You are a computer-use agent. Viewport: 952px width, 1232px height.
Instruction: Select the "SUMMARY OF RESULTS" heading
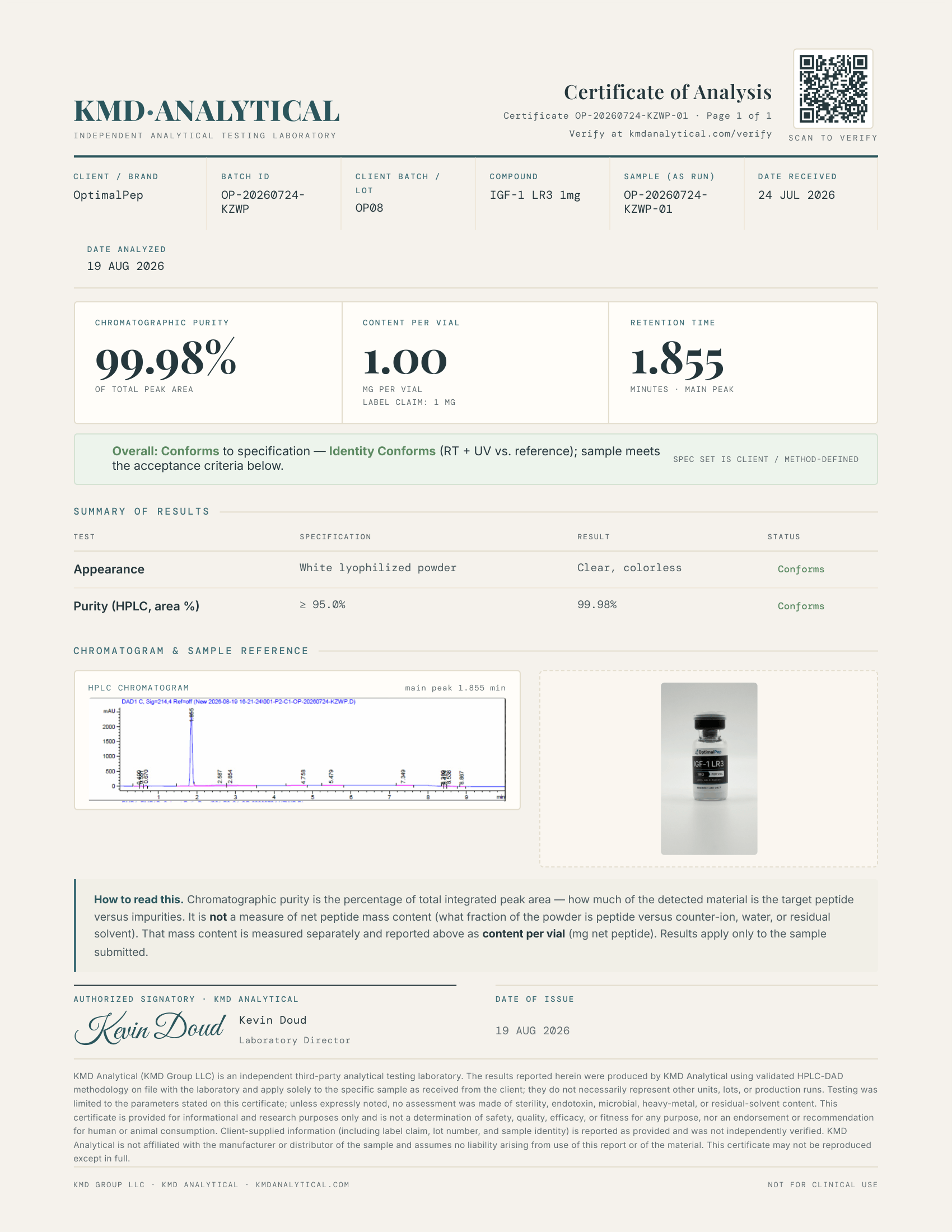[142, 511]
